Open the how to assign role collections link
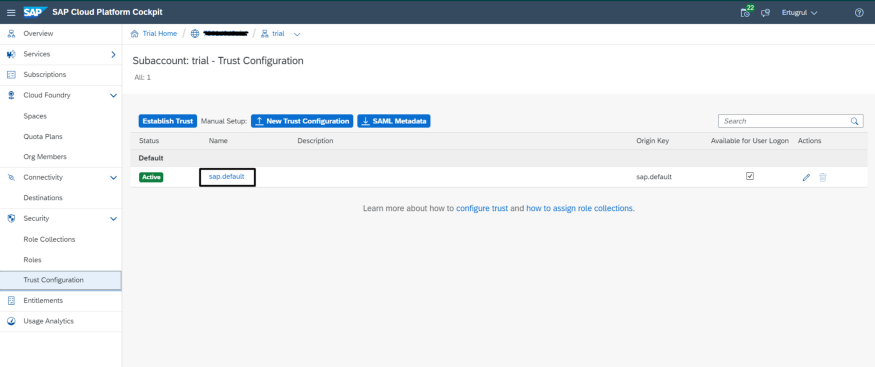 pos(580,209)
